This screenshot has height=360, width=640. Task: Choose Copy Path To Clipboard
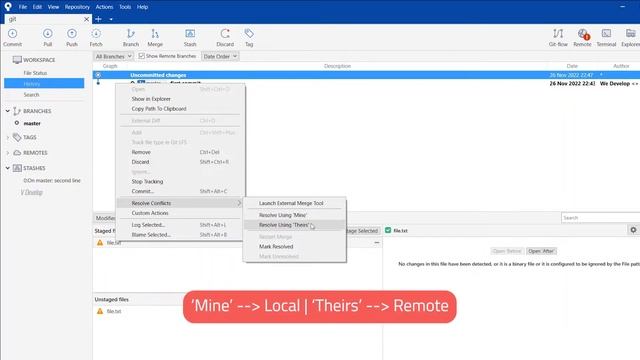pos(180,109)
